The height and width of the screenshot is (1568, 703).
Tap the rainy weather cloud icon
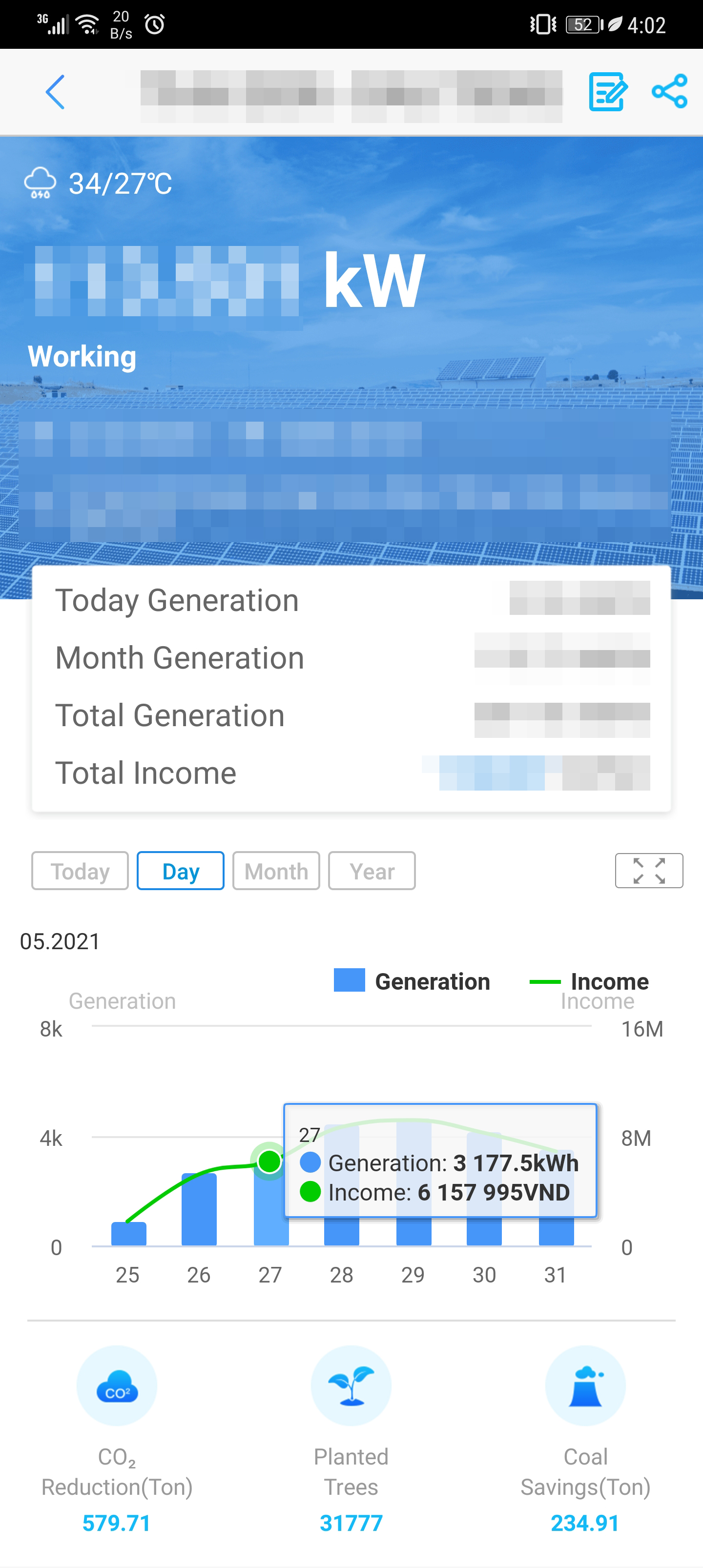click(40, 183)
